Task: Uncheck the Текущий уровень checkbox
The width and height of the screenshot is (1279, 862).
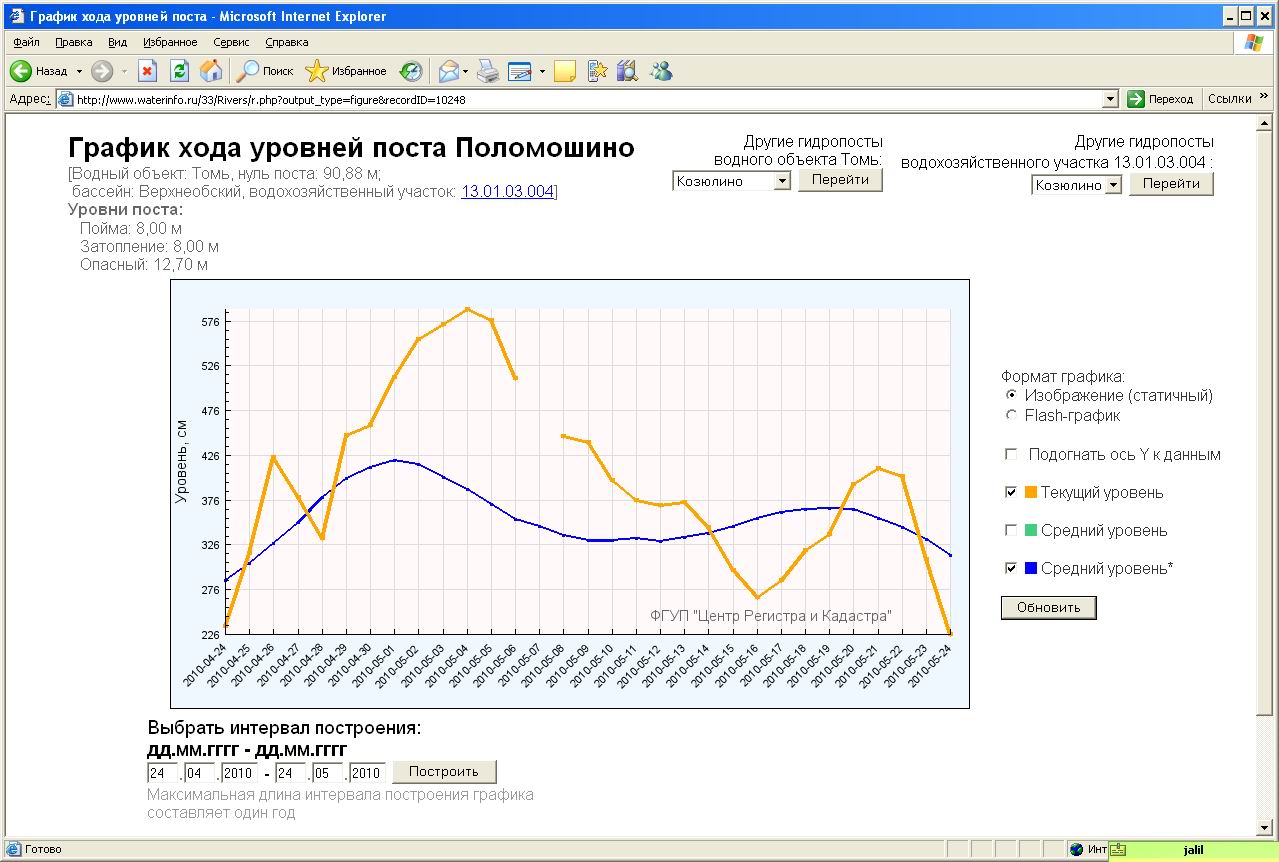Action: click(1011, 493)
